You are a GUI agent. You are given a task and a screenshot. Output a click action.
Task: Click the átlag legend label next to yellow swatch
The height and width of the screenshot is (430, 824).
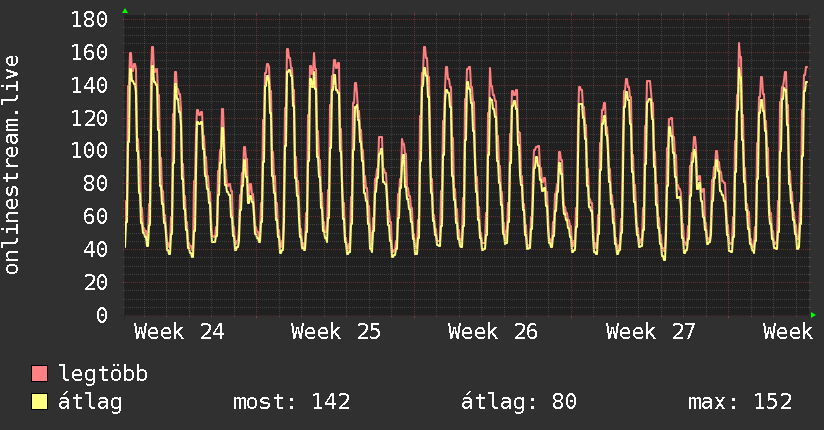click(x=90, y=402)
